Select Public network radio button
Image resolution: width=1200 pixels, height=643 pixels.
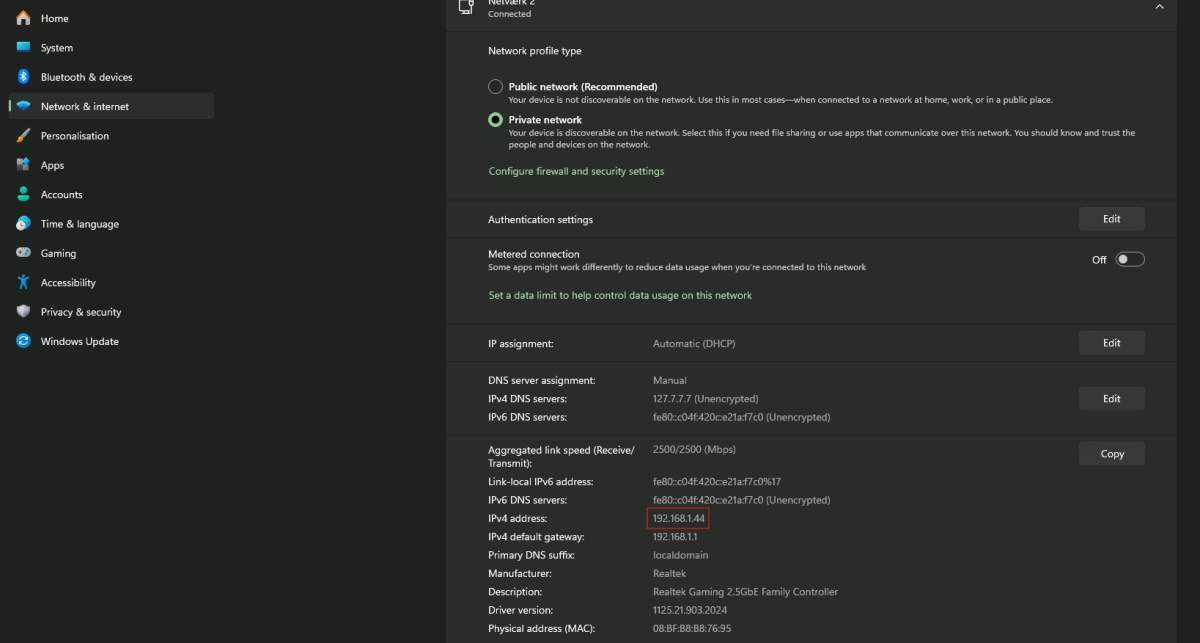point(495,87)
